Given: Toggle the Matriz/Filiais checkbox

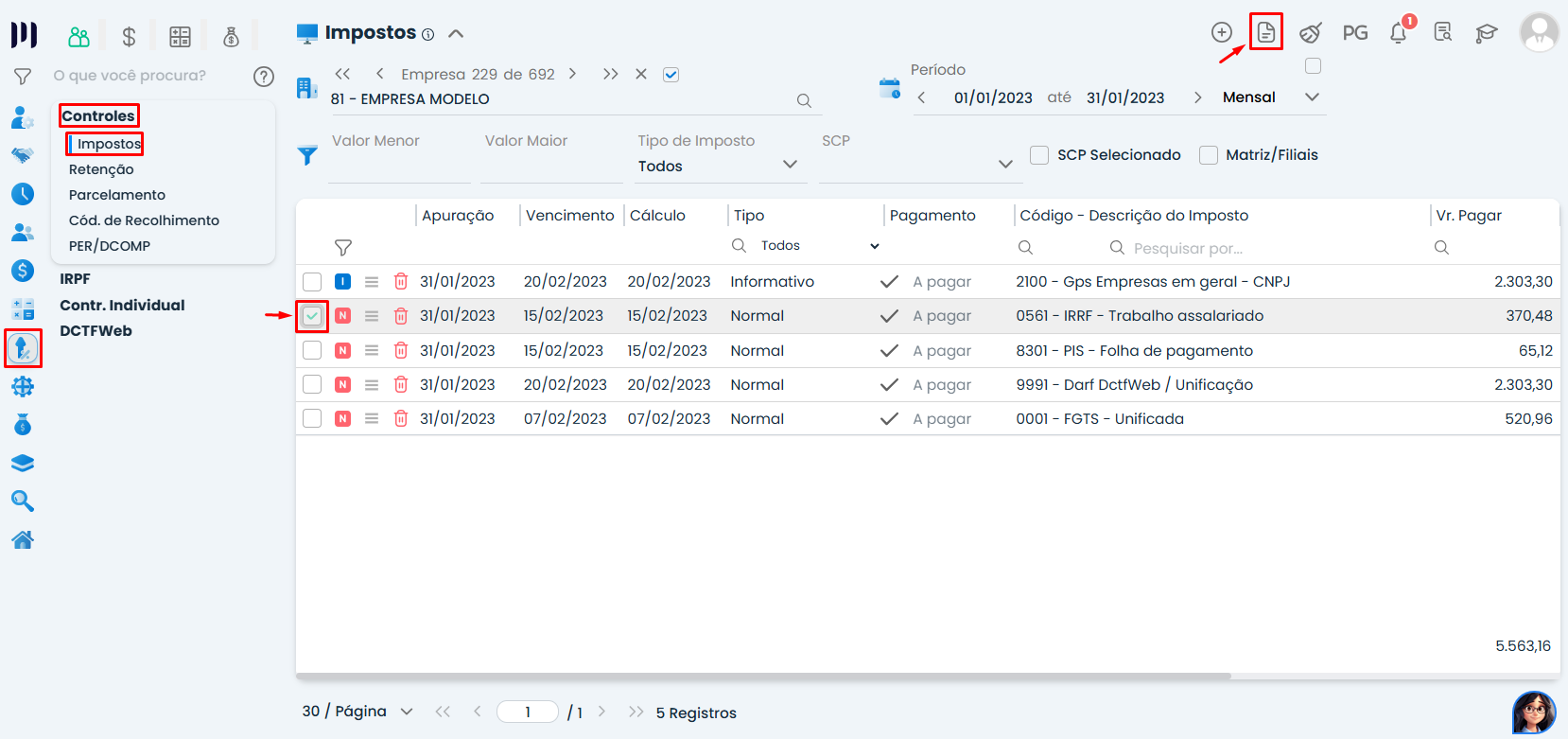Looking at the screenshot, I should pyautogui.click(x=1208, y=155).
